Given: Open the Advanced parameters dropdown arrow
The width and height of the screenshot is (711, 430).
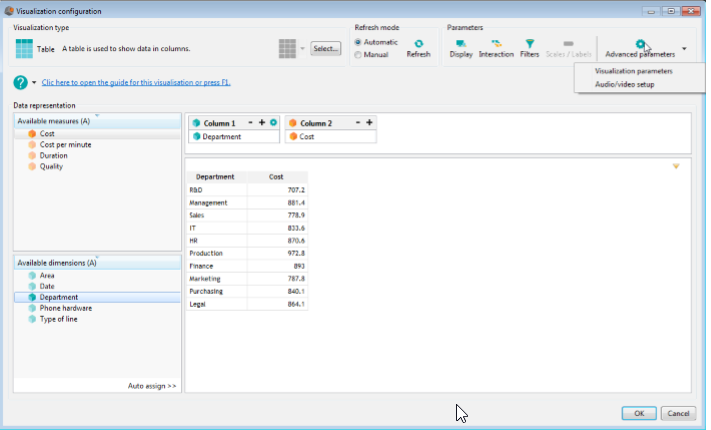Looking at the screenshot, I should (x=684, y=49).
